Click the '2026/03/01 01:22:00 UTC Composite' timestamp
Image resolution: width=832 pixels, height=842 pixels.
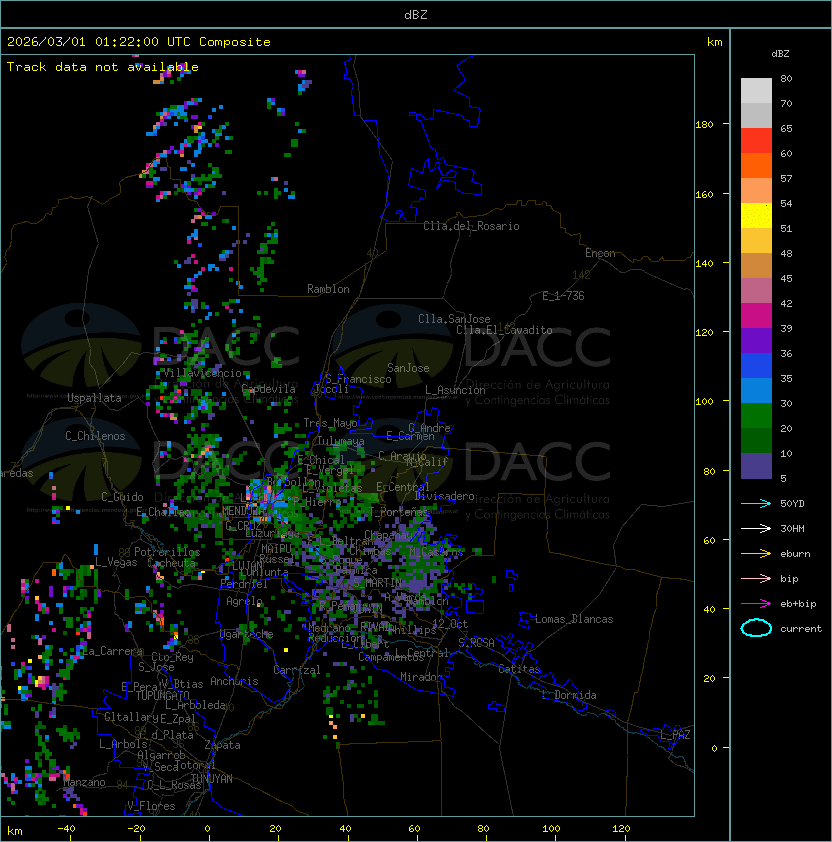point(139,42)
